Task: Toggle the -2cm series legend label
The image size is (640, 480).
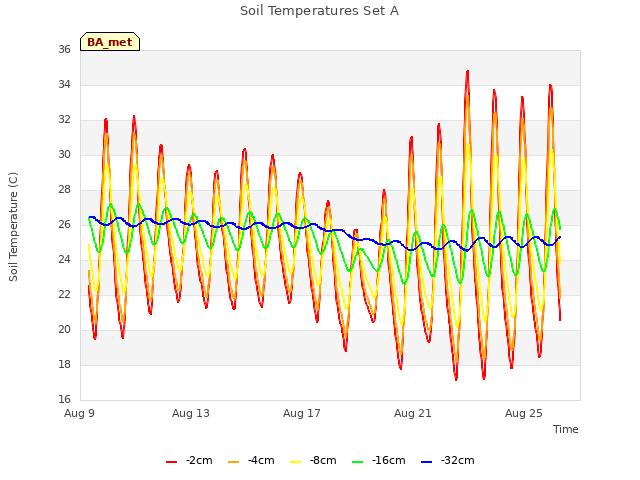Action: pyautogui.click(x=199, y=460)
